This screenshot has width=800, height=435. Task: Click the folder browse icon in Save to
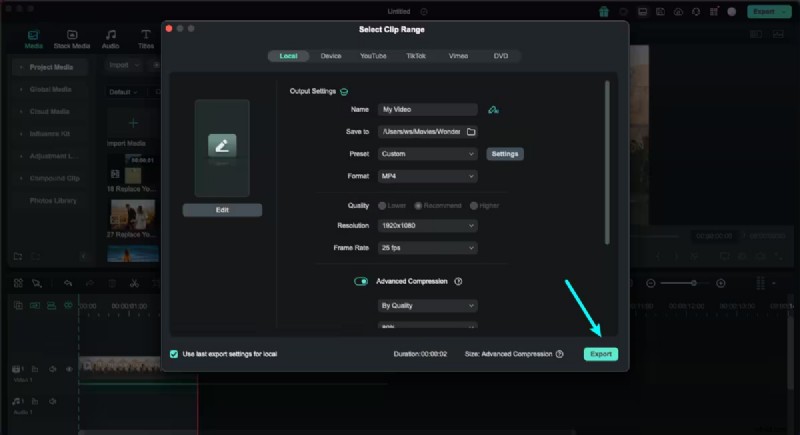[471, 132]
